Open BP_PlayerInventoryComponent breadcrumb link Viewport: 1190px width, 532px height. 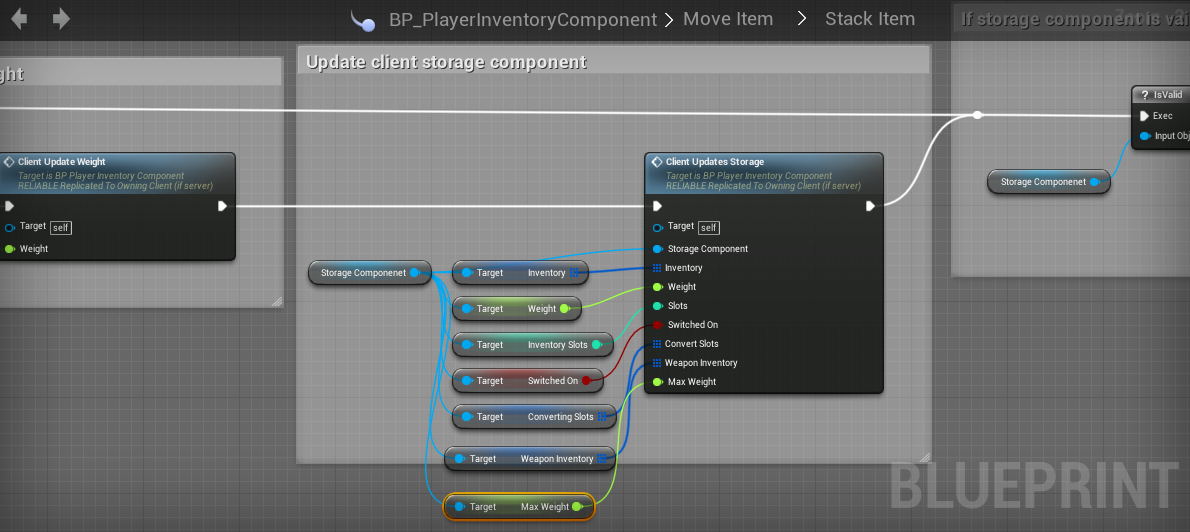click(x=522, y=20)
